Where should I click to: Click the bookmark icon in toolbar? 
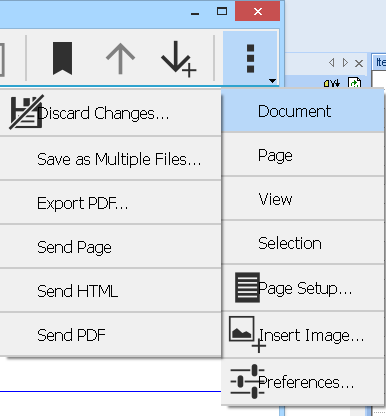[x=62, y=58]
